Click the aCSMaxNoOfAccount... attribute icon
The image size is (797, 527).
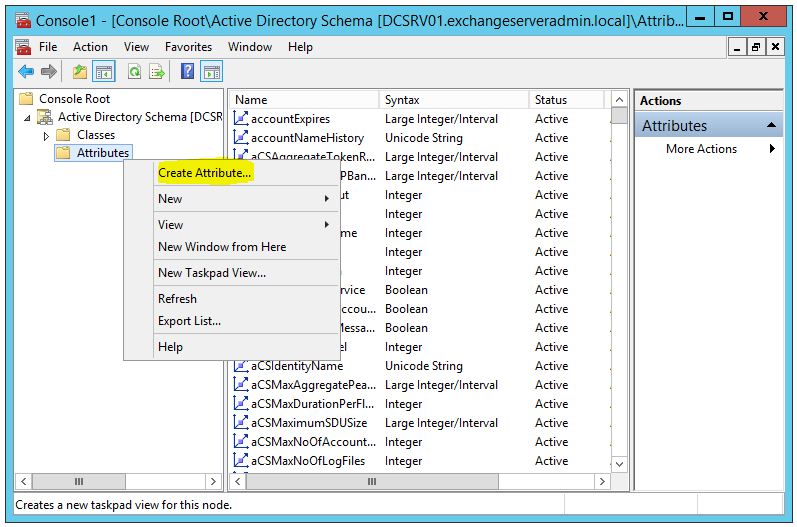(x=240, y=442)
